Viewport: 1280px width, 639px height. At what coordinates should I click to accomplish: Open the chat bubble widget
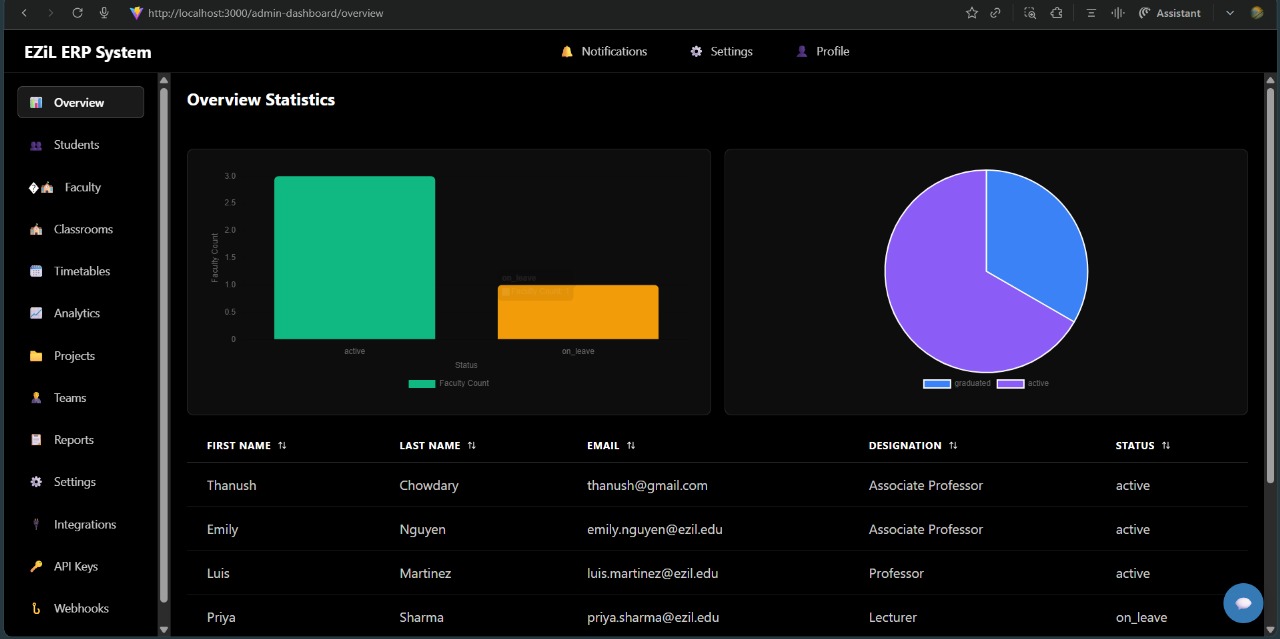pyautogui.click(x=1243, y=603)
